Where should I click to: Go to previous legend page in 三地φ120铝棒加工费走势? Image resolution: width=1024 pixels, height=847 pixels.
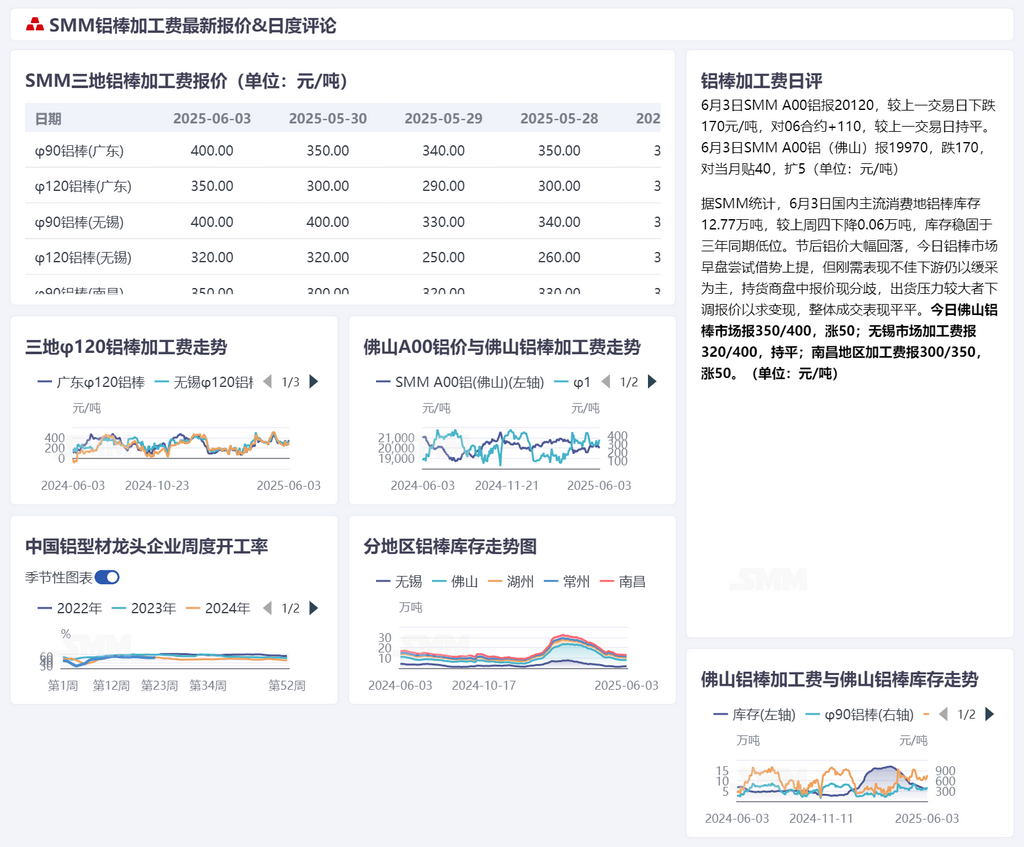pos(267,381)
